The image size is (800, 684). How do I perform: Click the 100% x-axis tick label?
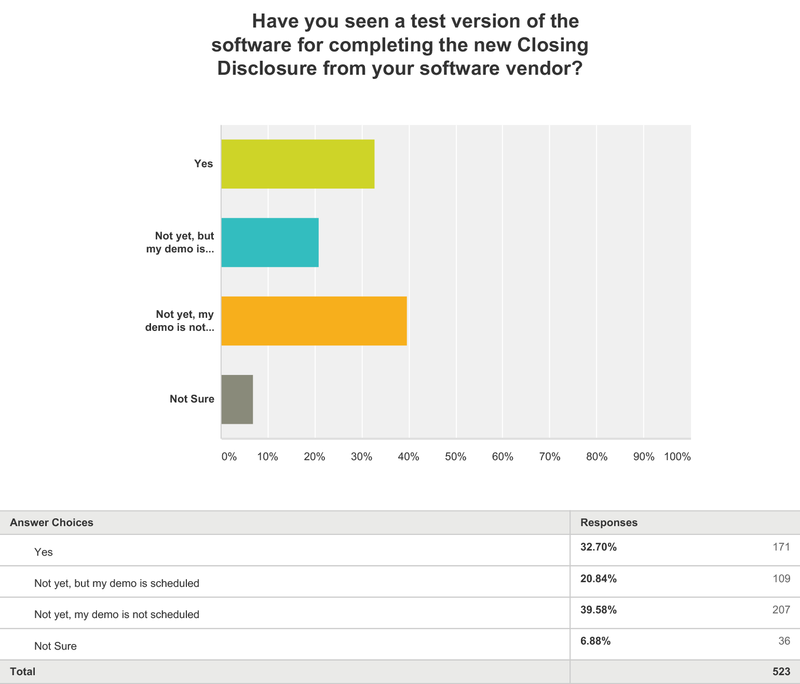(677, 456)
